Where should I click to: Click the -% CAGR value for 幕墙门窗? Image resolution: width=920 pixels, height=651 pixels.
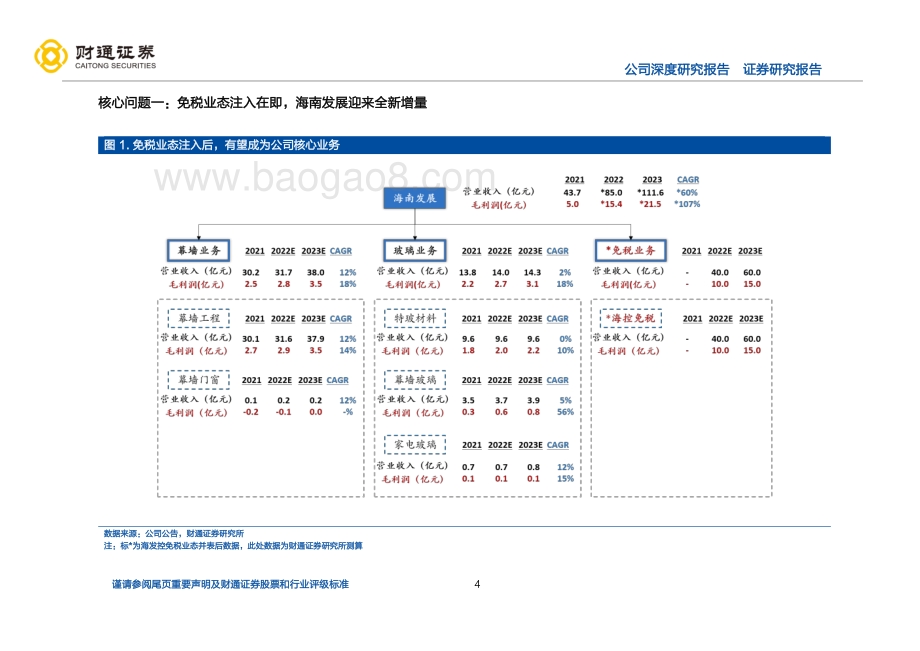pos(348,412)
